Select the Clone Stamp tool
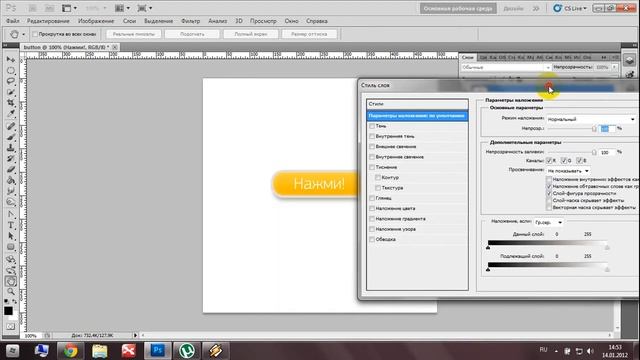This screenshot has height=360, width=640. click(11, 148)
